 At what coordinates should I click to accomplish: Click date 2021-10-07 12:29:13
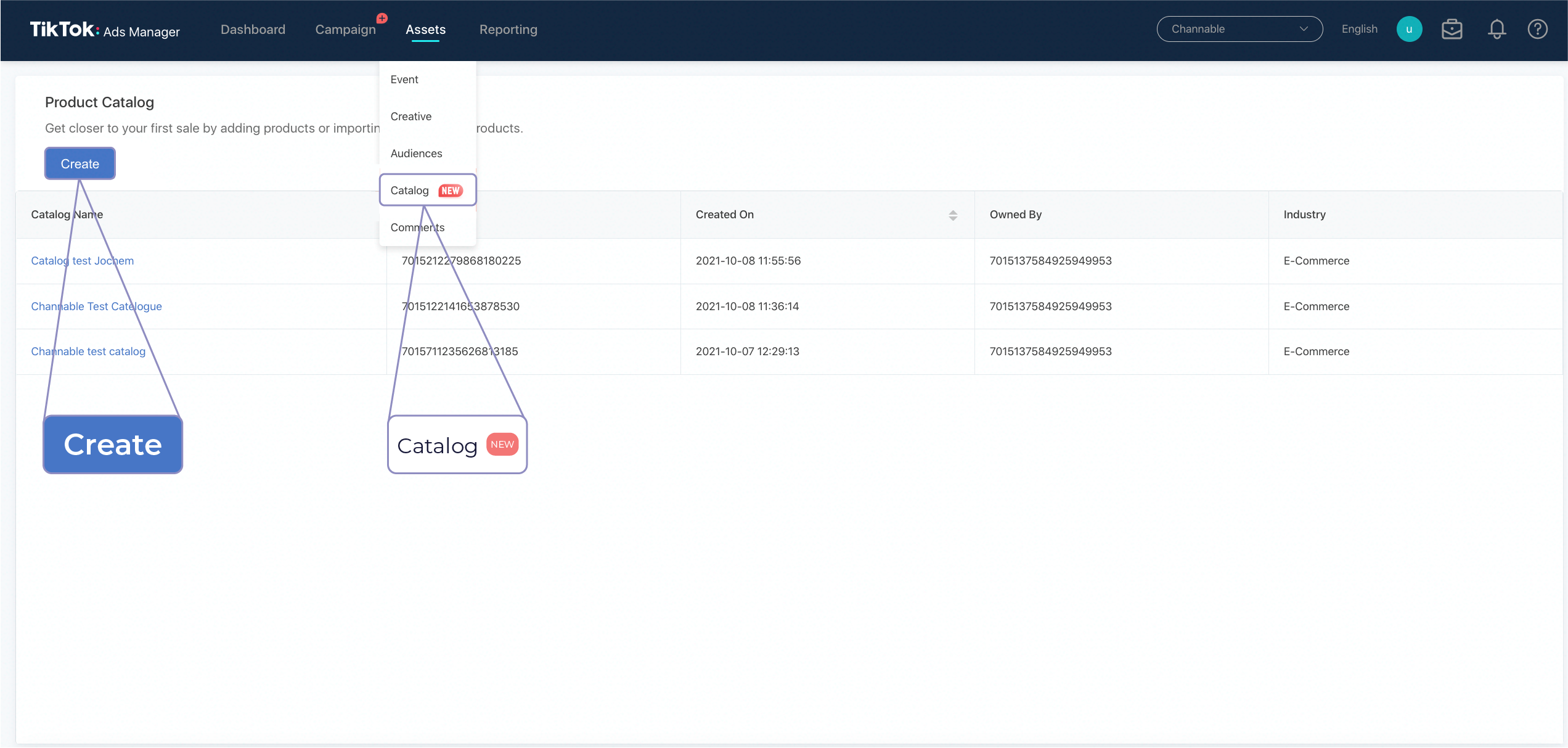point(747,351)
